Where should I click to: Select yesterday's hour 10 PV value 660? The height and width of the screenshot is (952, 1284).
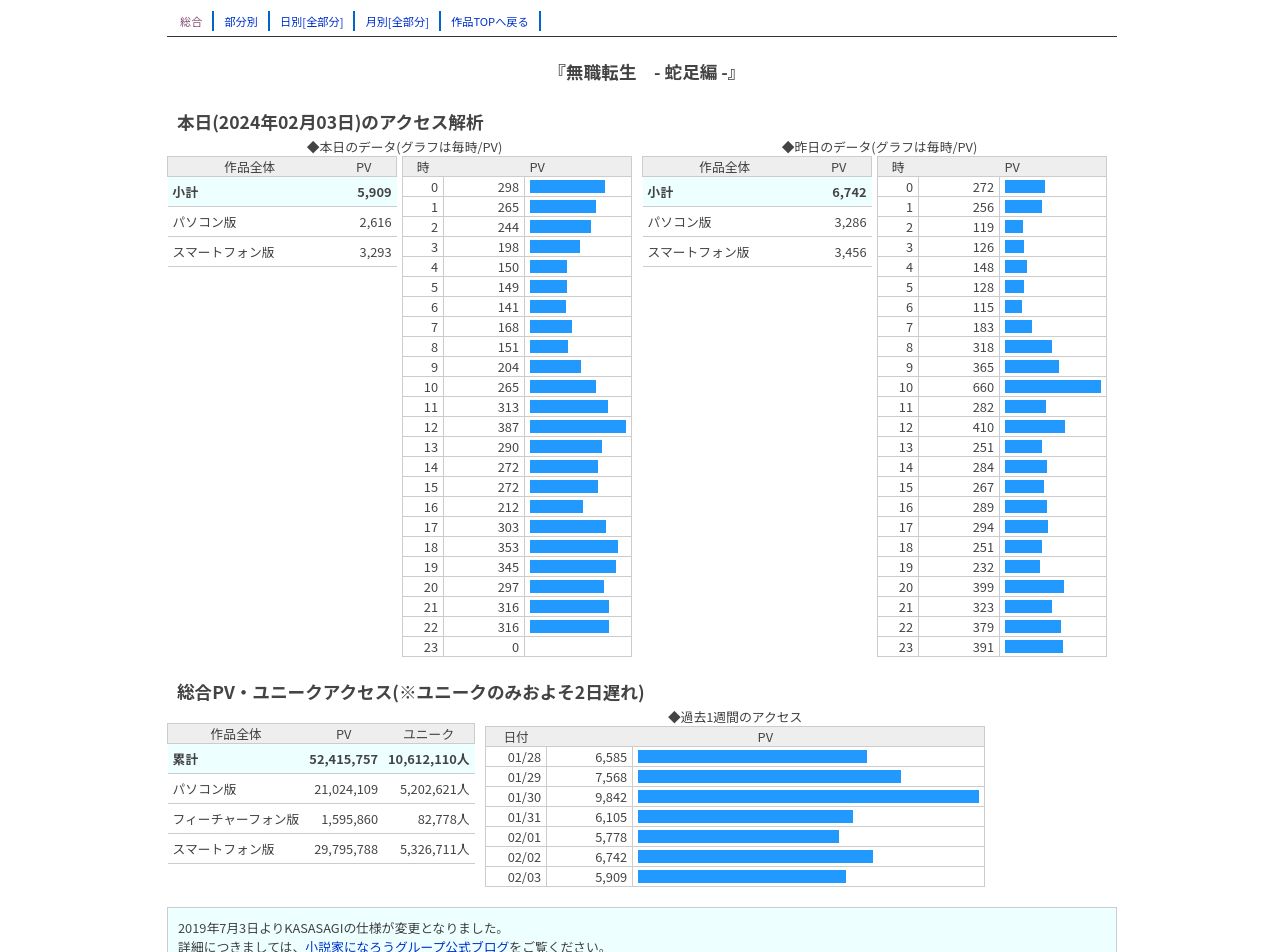click(983, 387)
